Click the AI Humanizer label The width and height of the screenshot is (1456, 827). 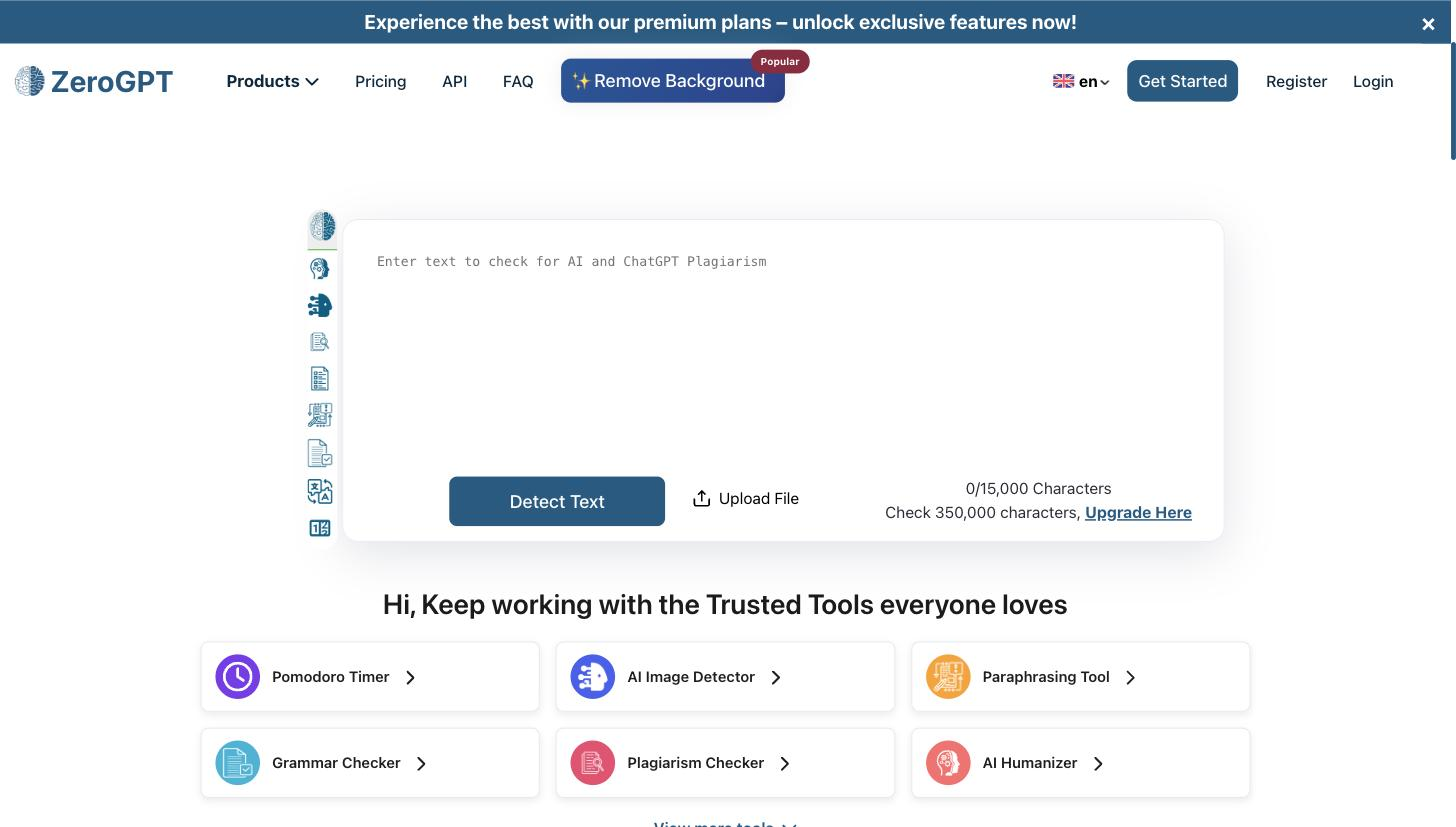coord(1030,763)
